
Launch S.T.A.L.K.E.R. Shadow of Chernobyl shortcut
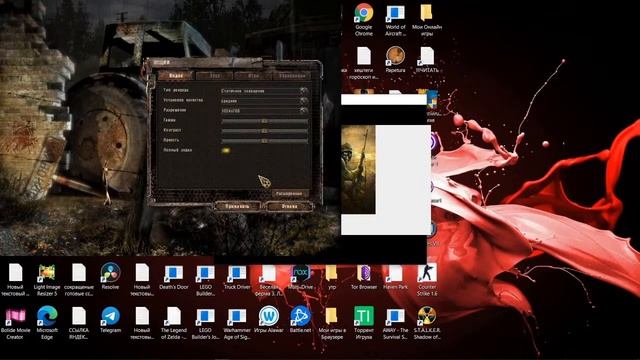tap(427, 323)
